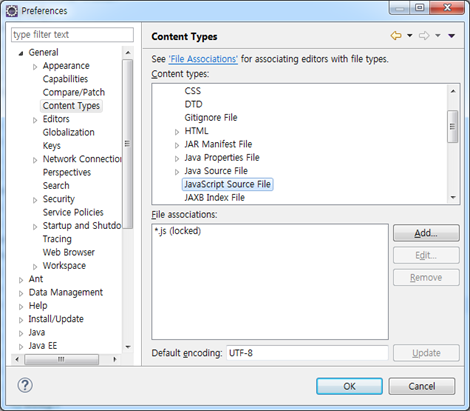Select the Globalization preference page
The image size is (470, 411).
pyautogui.click(x=68, y=132)
